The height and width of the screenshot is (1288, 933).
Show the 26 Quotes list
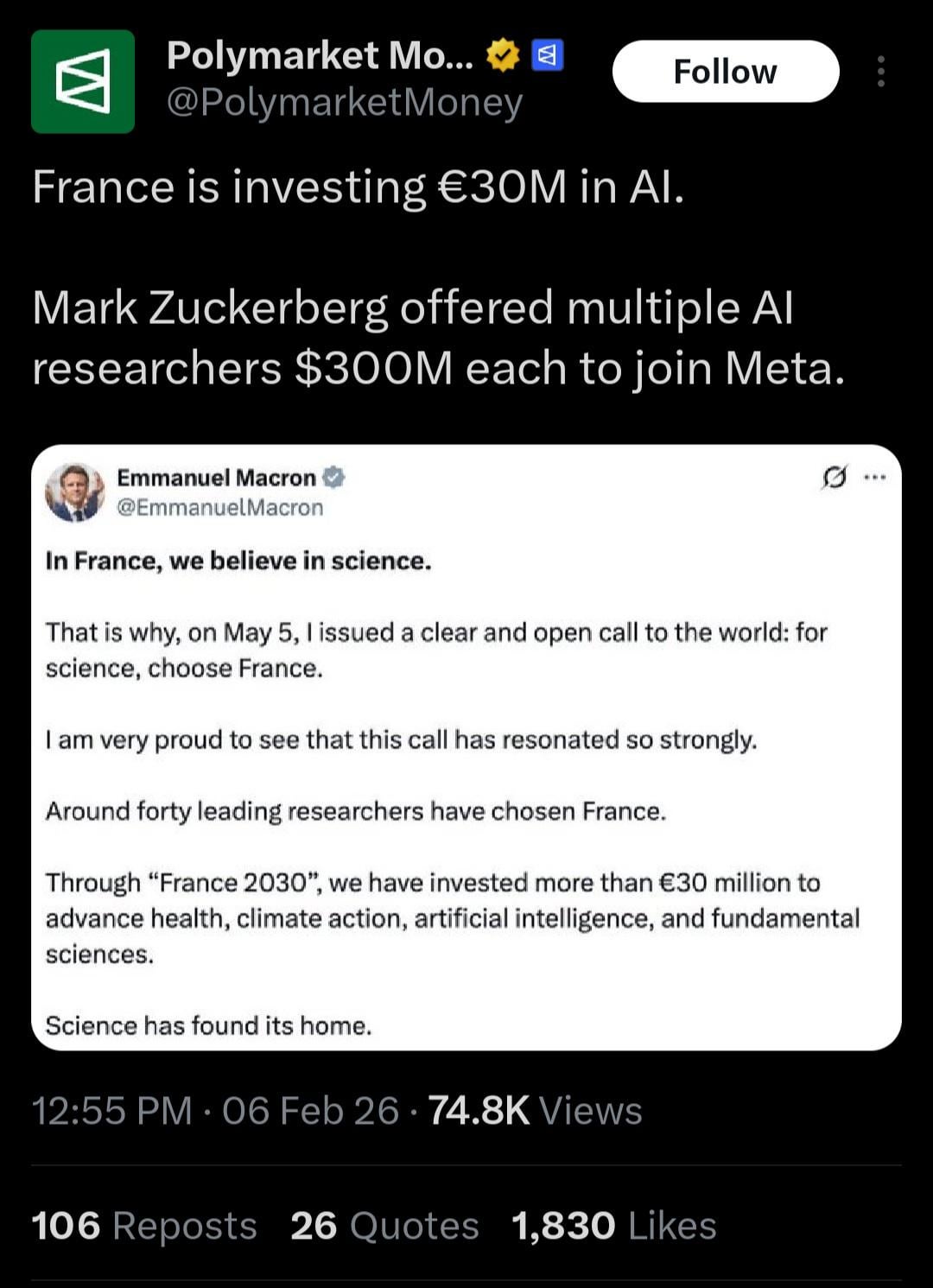coord(384,1226)
